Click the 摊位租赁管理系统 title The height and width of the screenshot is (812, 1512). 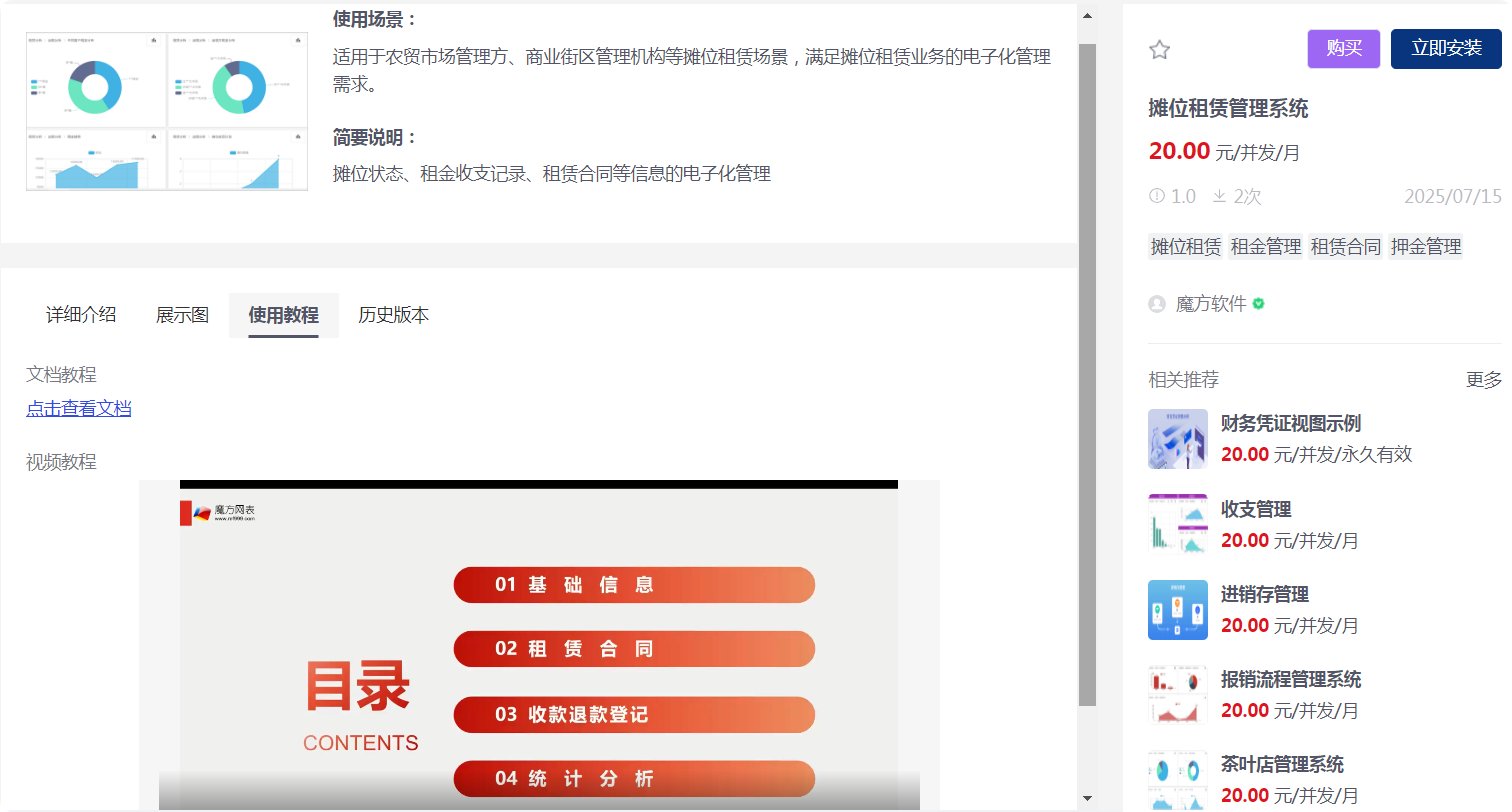pyautogui.click(x=1228, y=108)
